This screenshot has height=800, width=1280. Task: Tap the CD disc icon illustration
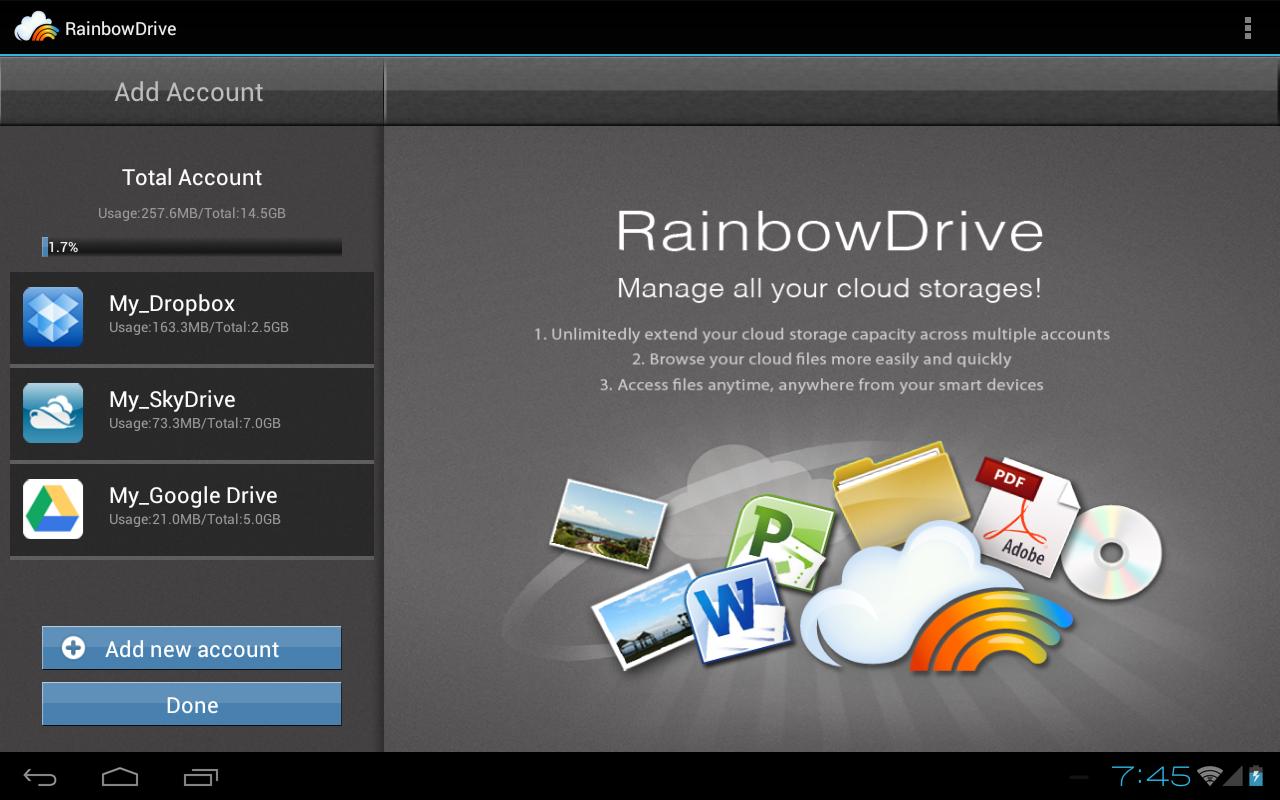tap(1111, 552)
